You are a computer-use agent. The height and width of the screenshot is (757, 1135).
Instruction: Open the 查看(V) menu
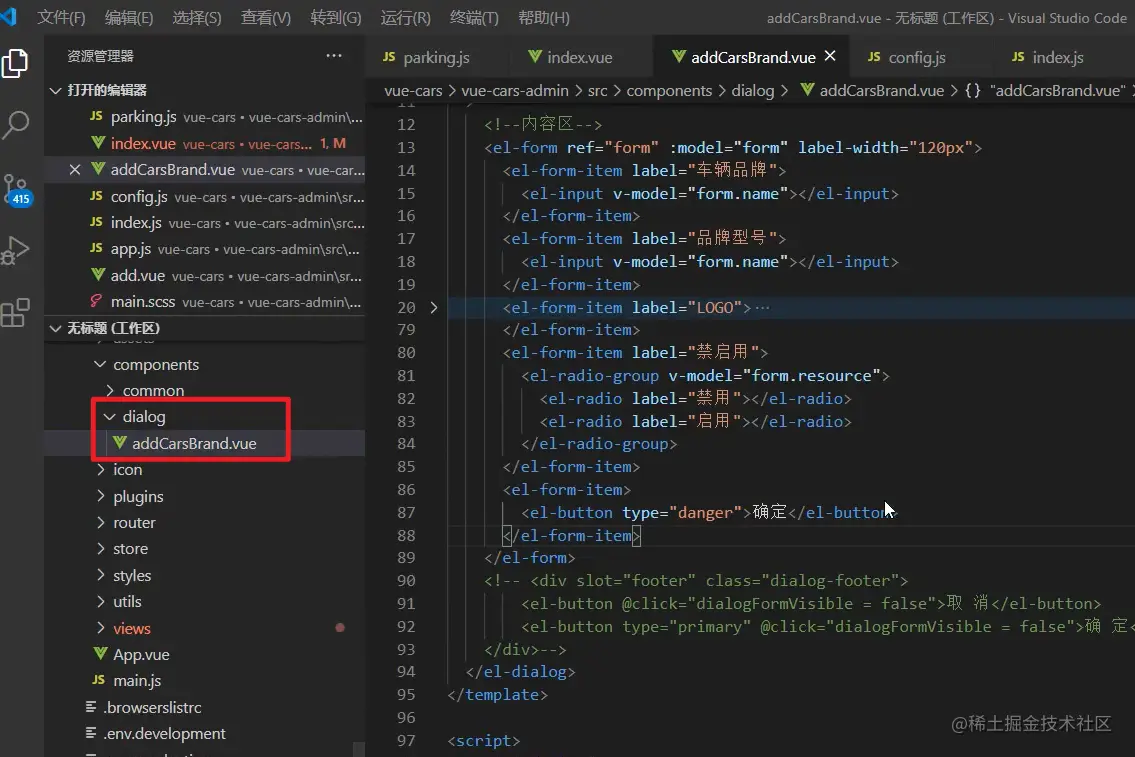(x=266, y=17)
